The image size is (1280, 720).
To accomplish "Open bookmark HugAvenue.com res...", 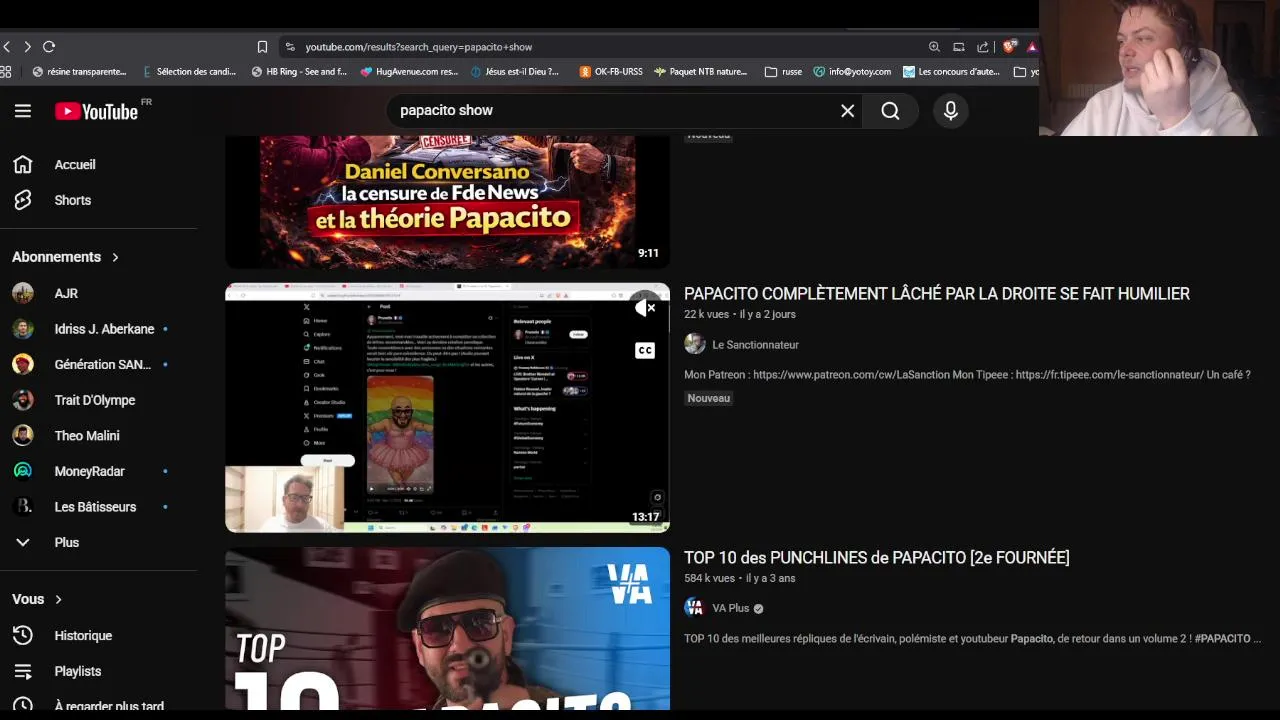I will point(409,72).
